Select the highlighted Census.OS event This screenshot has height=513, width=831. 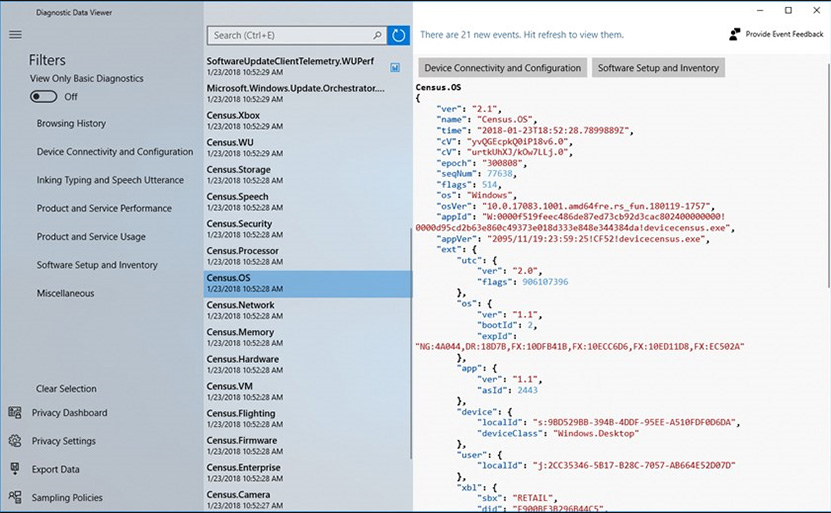click(x=307, y=284)
